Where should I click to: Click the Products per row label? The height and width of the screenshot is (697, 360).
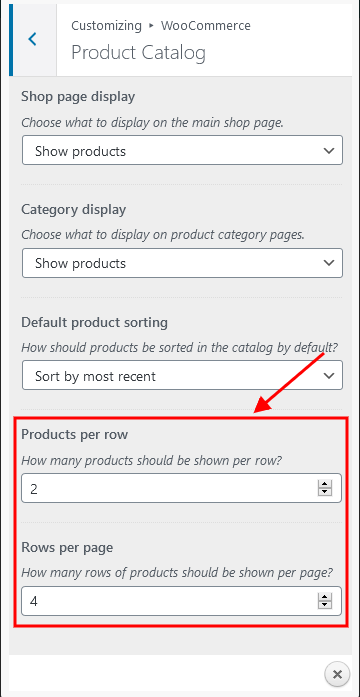75,434
